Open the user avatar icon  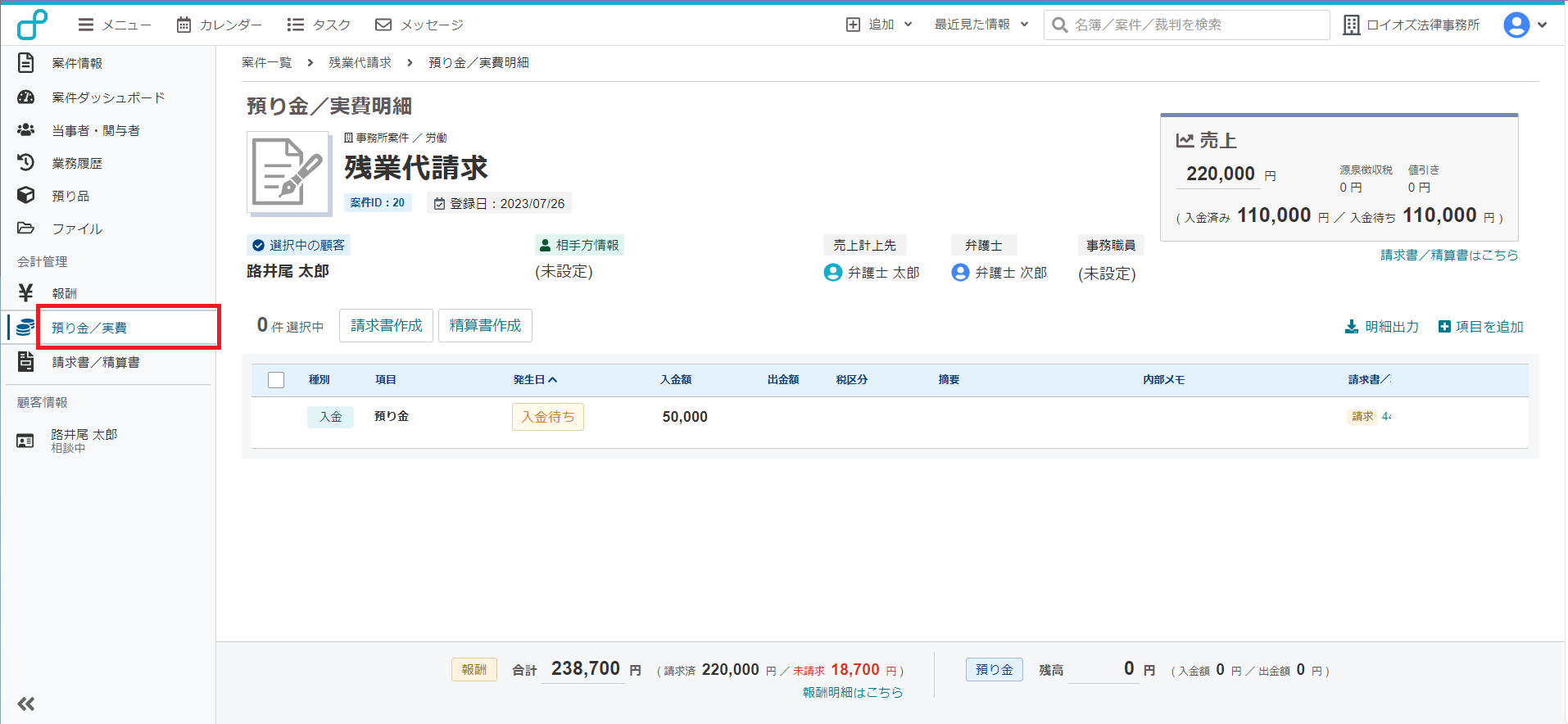1516,25
